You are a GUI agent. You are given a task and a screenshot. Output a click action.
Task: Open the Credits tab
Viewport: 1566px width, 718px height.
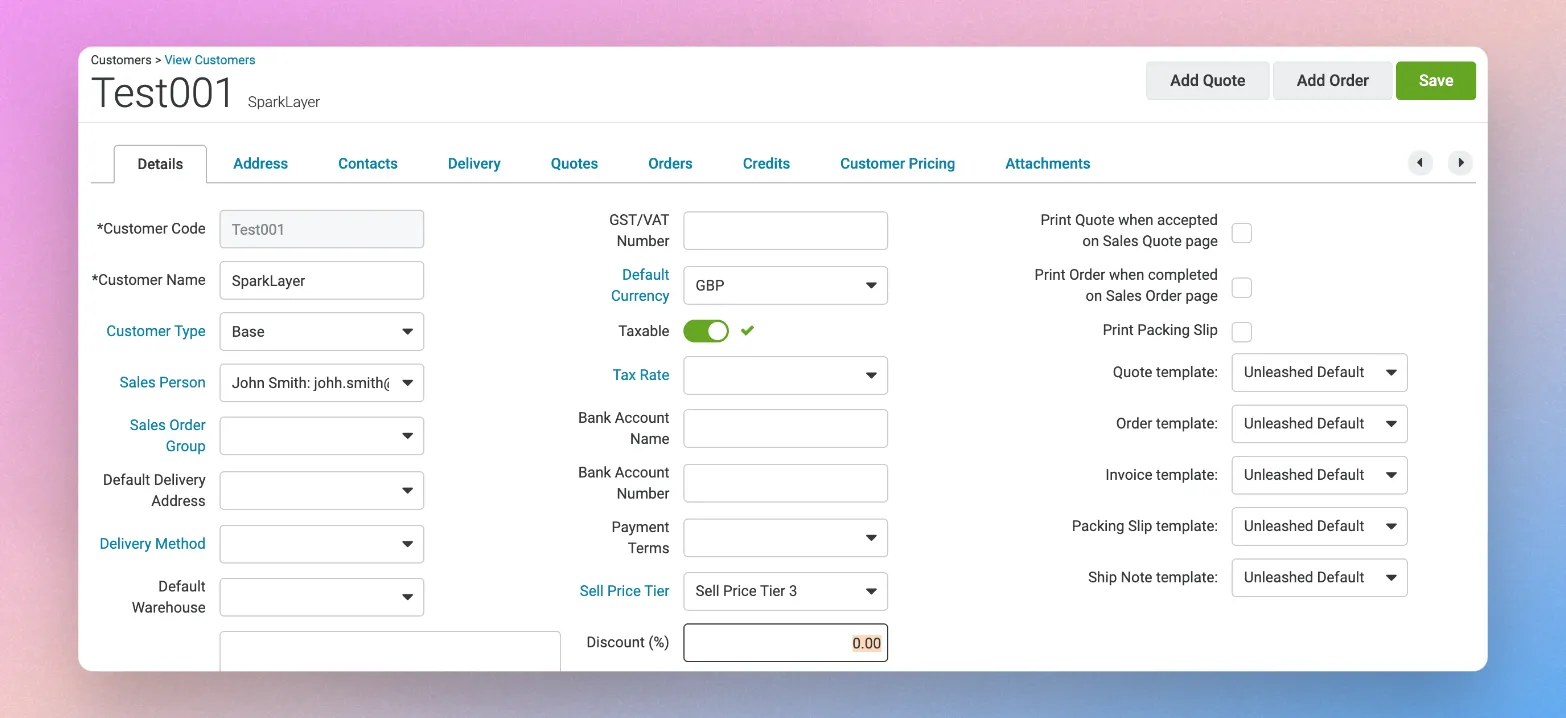click(x=767, y=164)
